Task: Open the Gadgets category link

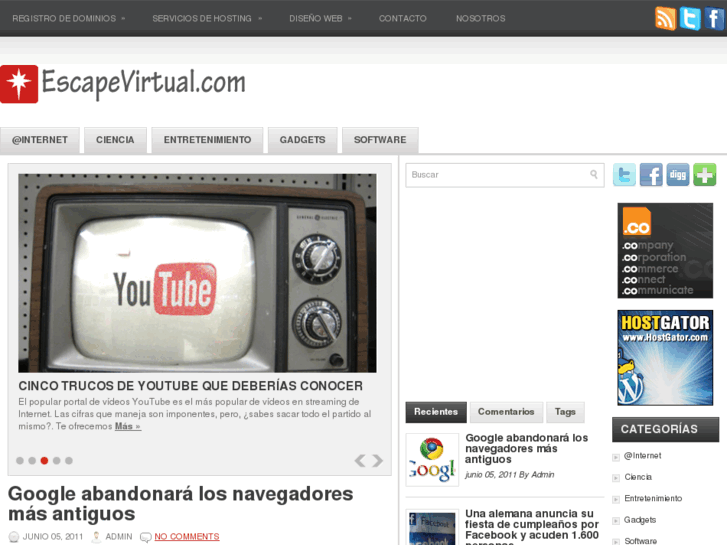Action: point(640,520)
